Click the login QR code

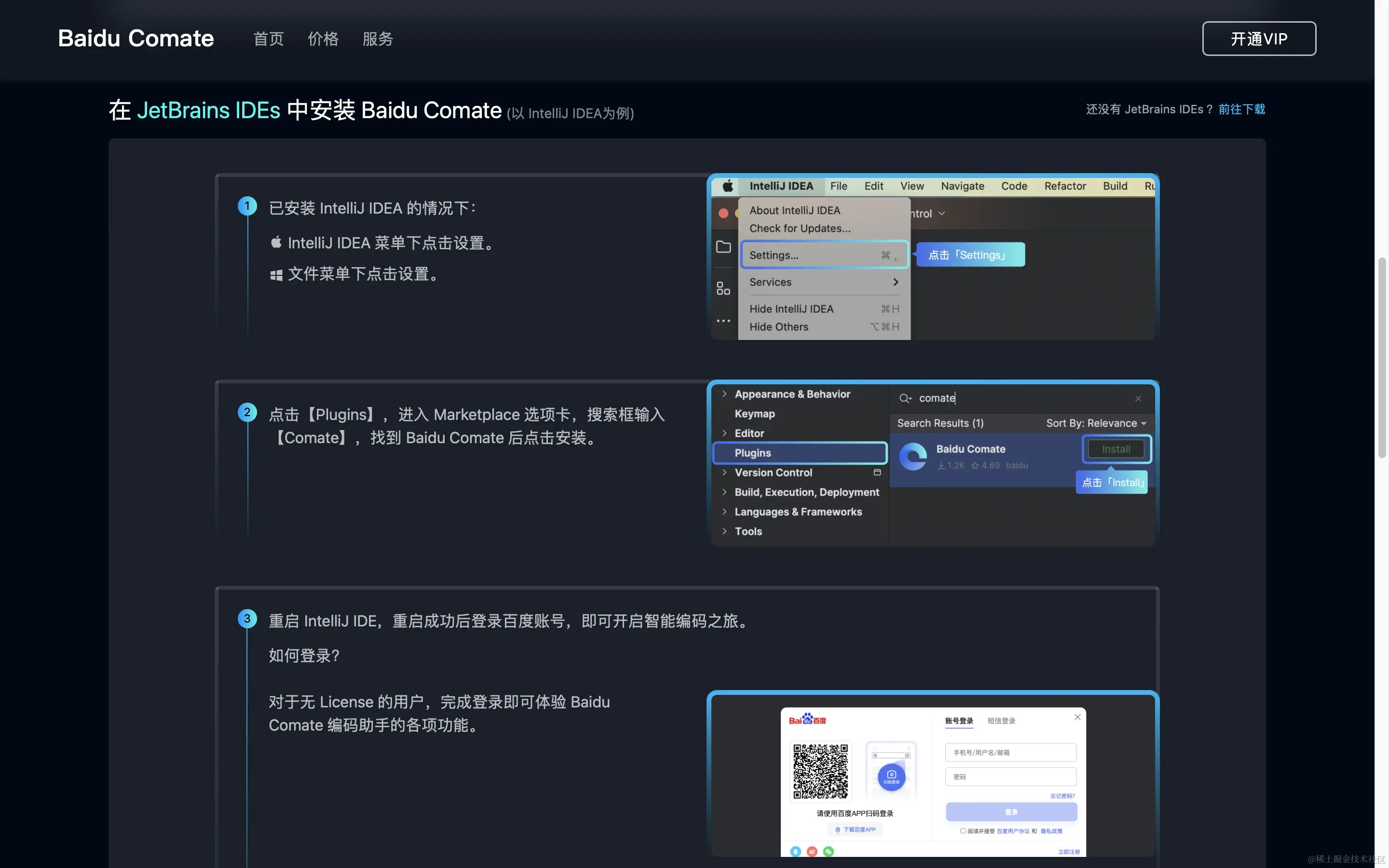[820, 771]
